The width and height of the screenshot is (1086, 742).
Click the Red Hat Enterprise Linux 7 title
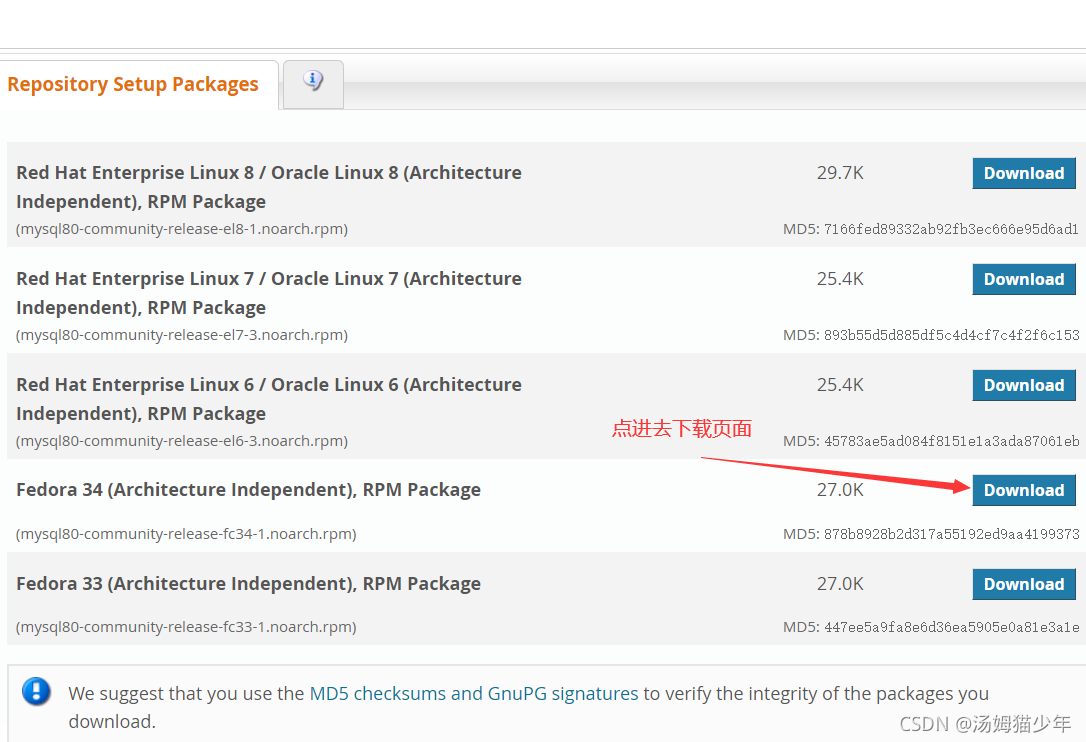(x=269, y=293)
